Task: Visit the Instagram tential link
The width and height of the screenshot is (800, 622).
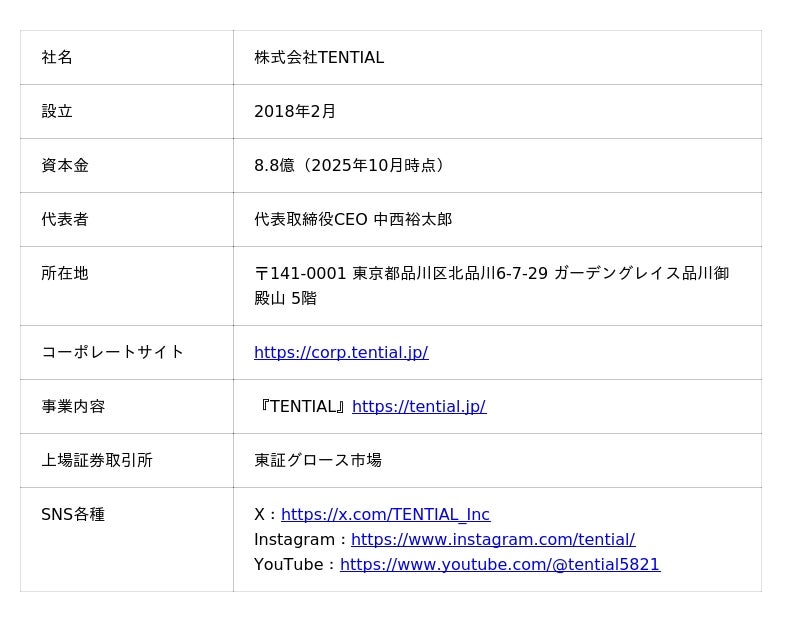Action: click(x=493, y=539)
